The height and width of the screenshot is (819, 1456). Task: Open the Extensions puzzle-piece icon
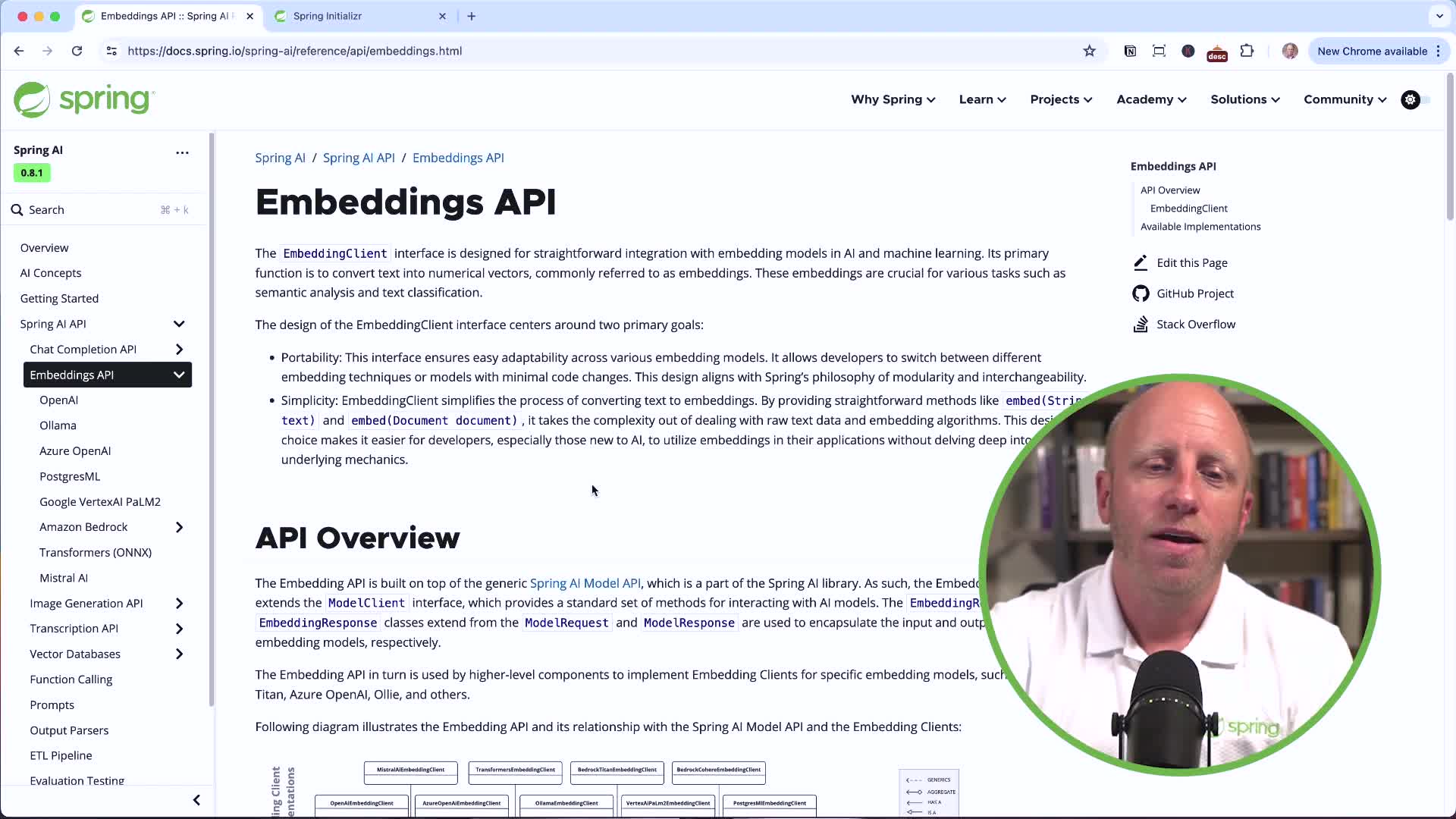(1247, 51)
